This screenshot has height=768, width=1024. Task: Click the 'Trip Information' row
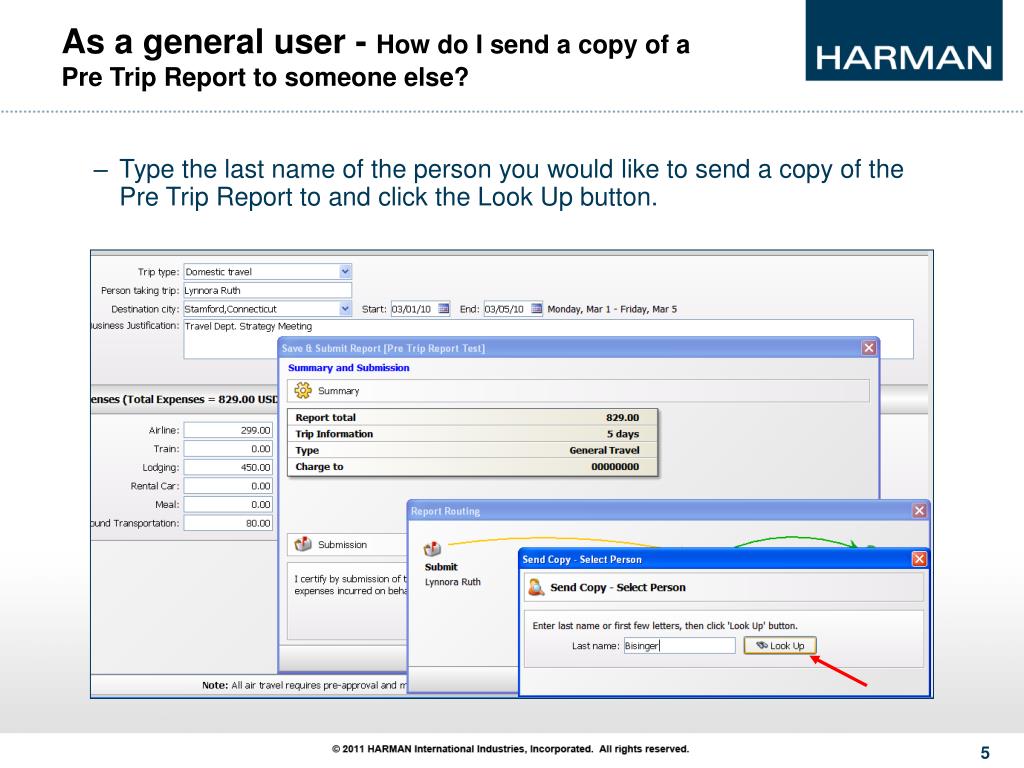472,434
